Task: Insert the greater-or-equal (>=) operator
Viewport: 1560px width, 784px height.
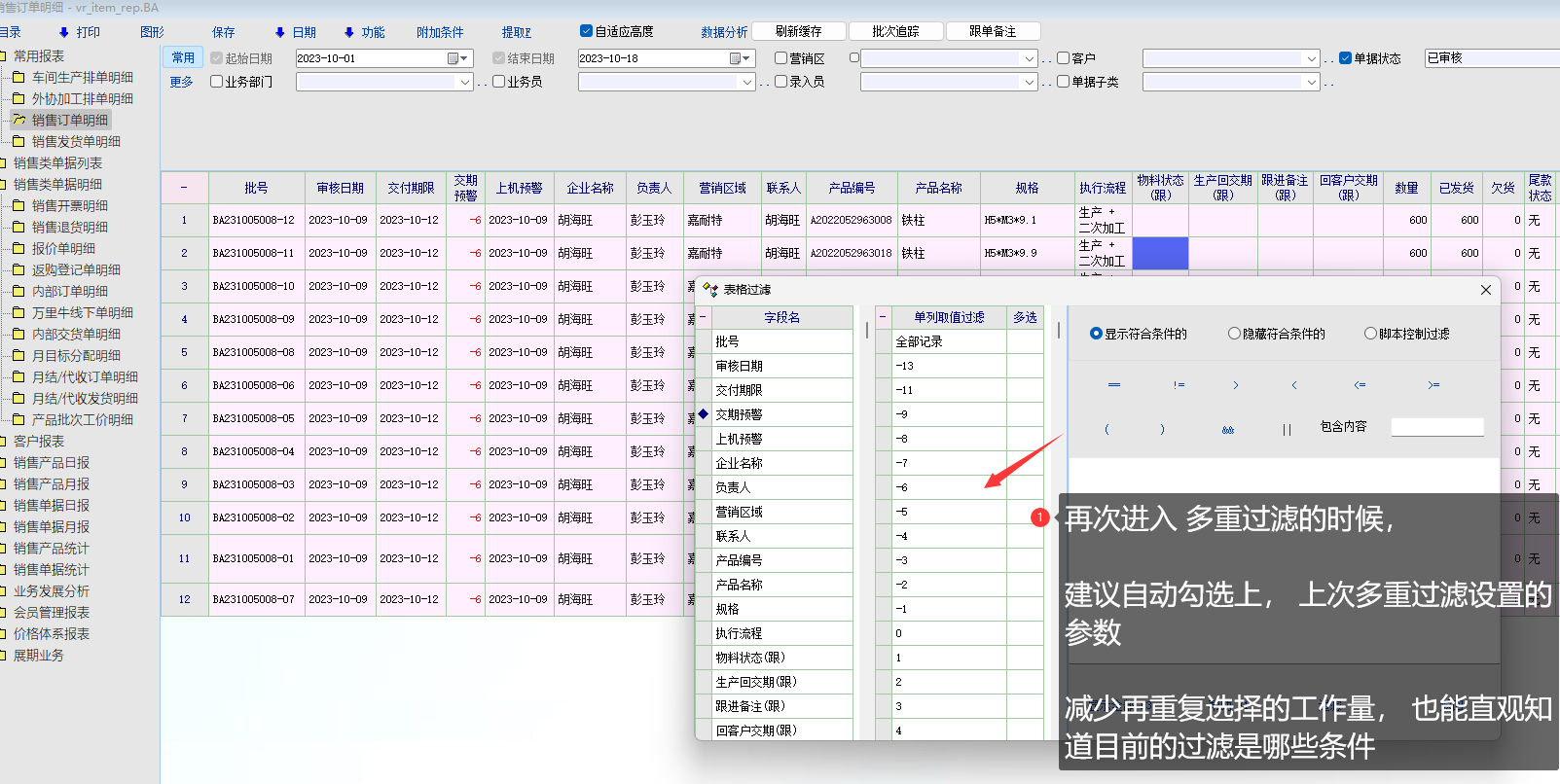Action: [1433, 385]
